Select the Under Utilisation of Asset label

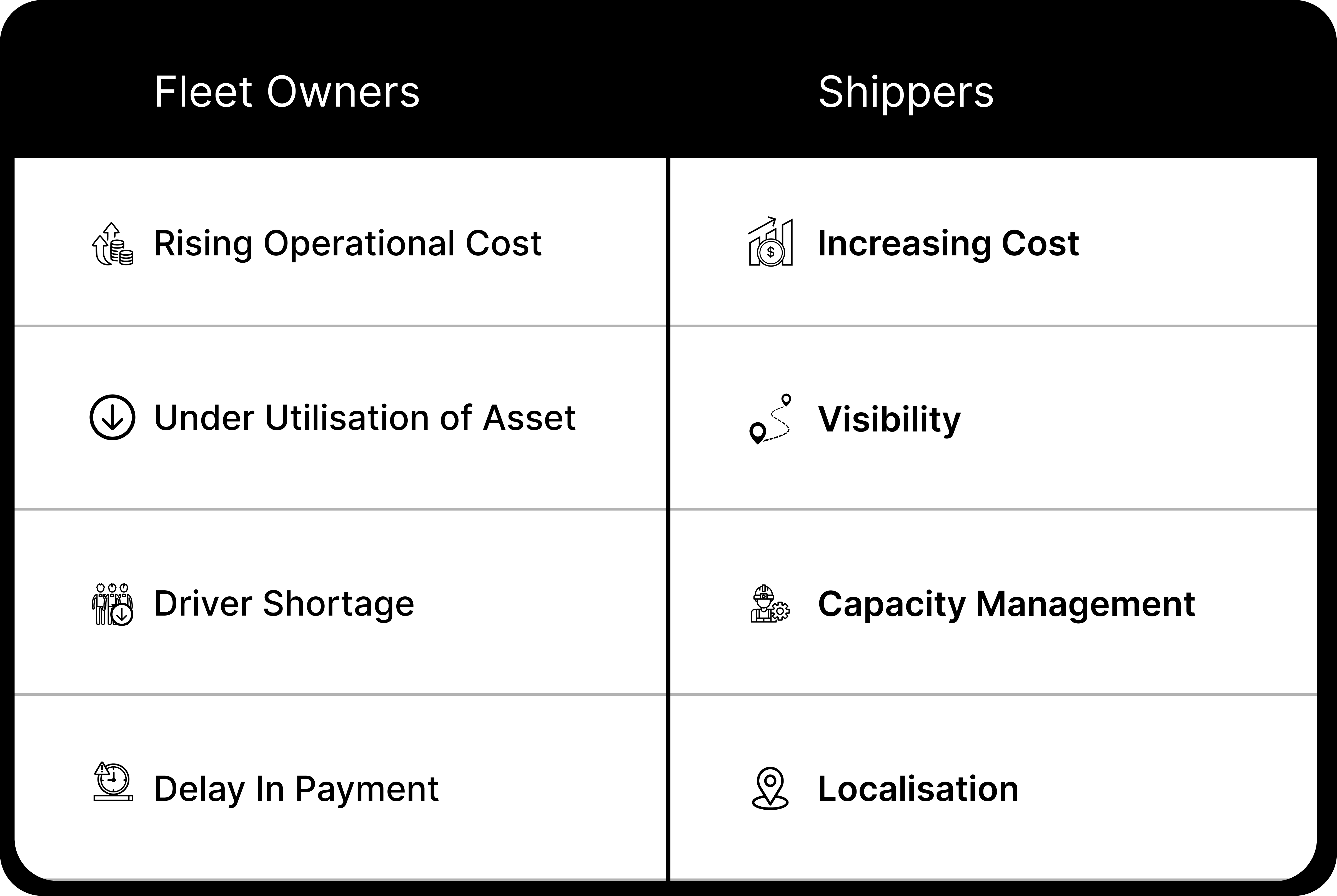coord(365,418)
